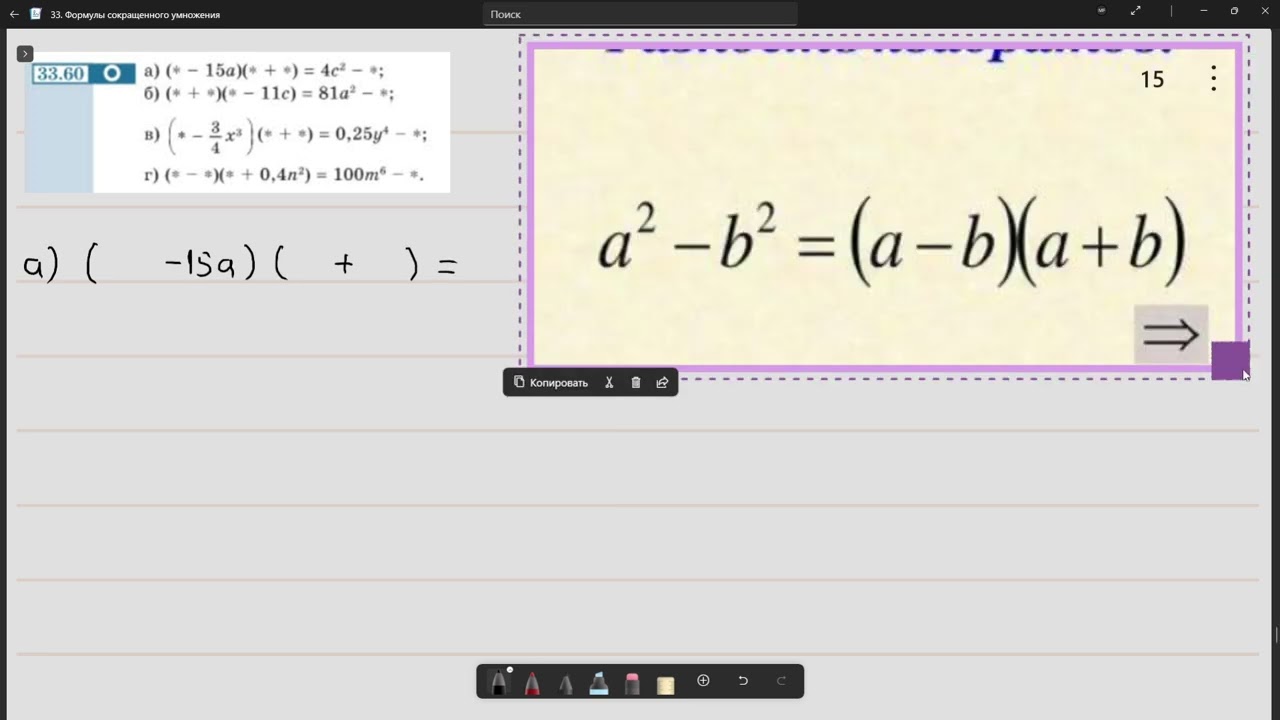Click the plus insert button in toolbar

pos(703,681)
